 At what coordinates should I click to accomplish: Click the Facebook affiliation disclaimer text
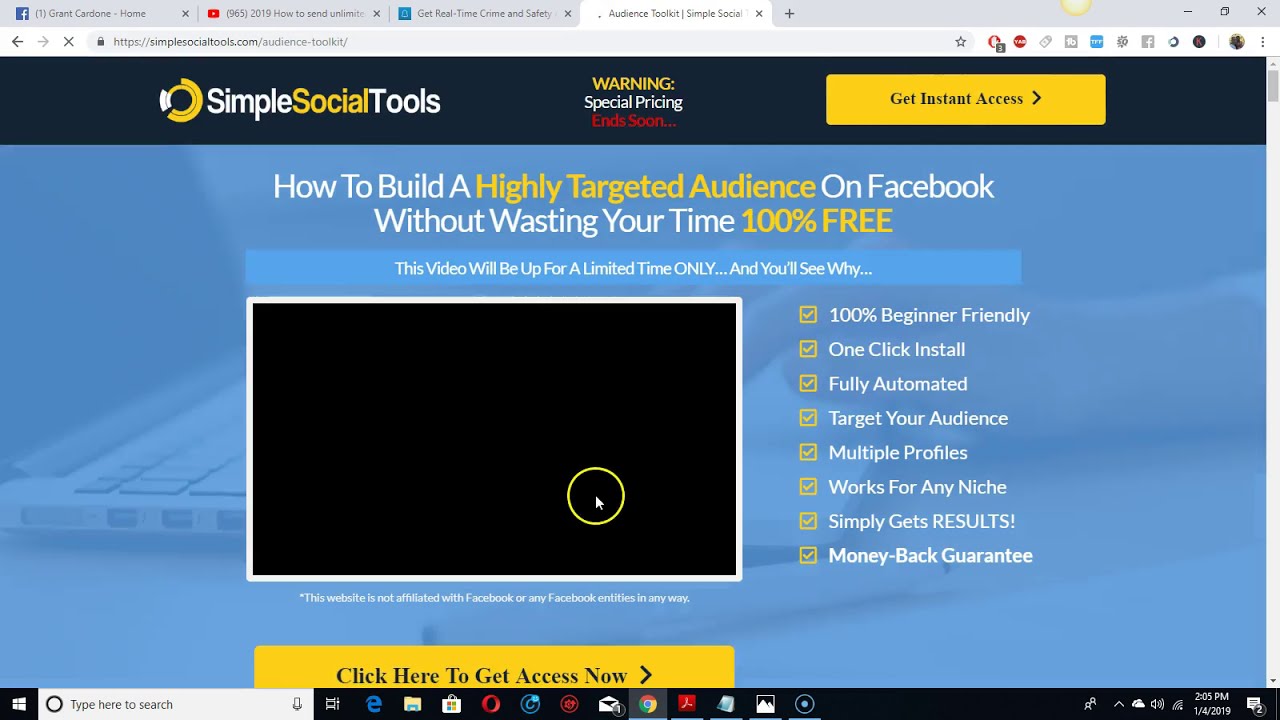tap(494, 598)
